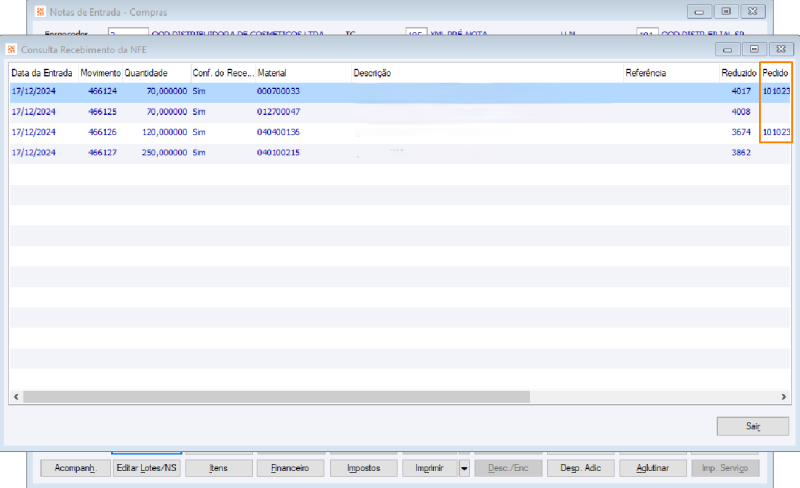Select movement 466125 cell
The height and width of the screenshot is (488, 800).
[x=102, y=111]
